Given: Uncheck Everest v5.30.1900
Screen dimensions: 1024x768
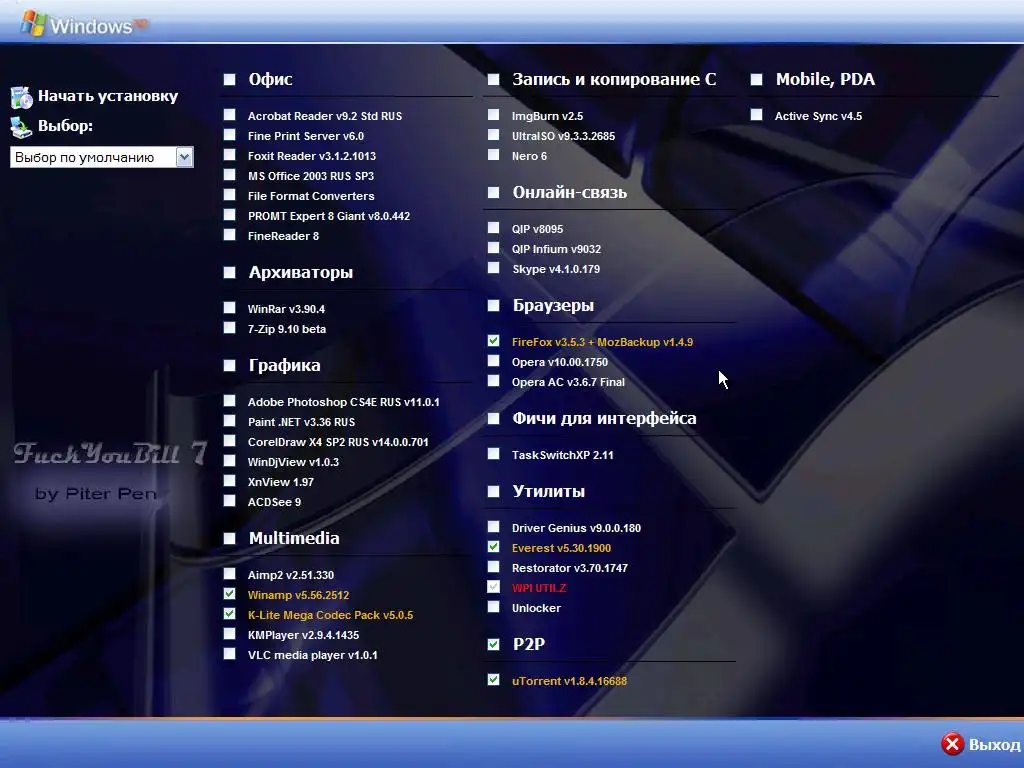Looking at the screenshot, I should (494, 547).
